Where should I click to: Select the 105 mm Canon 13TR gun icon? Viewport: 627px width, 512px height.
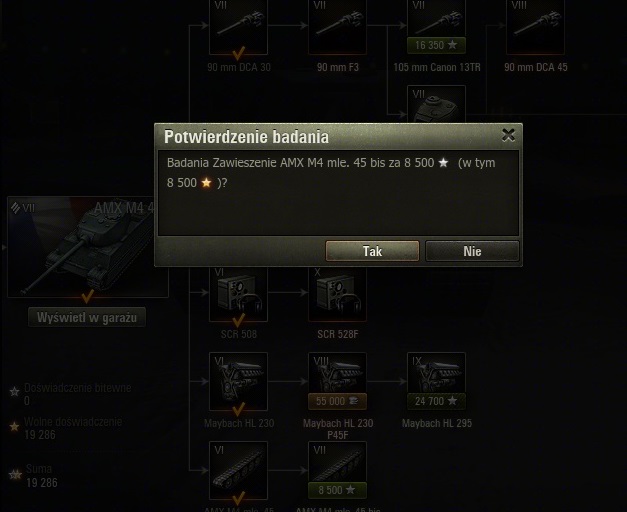(436, 18)
